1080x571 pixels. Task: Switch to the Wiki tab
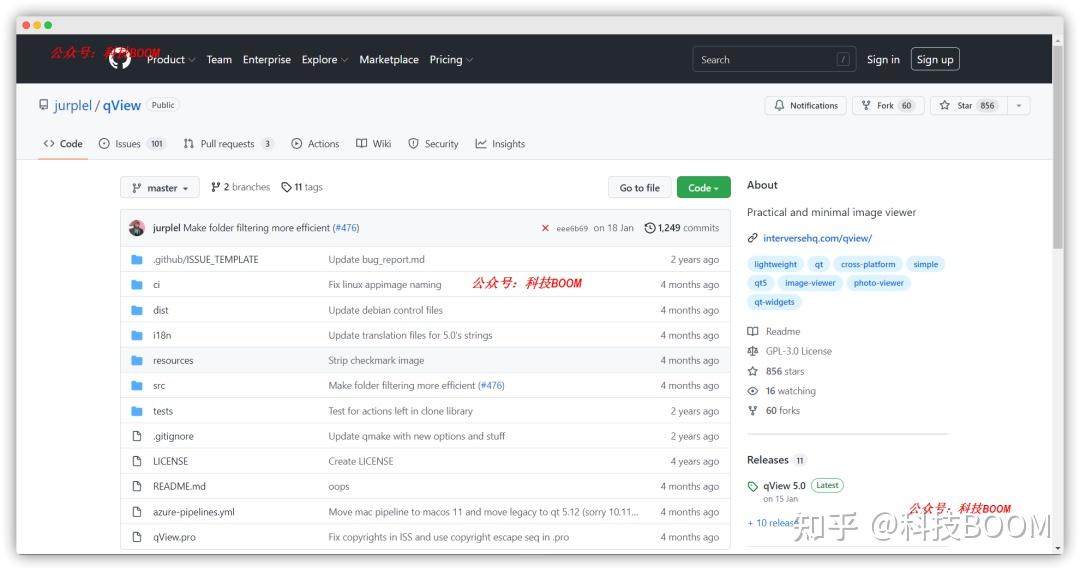(373, 143)
